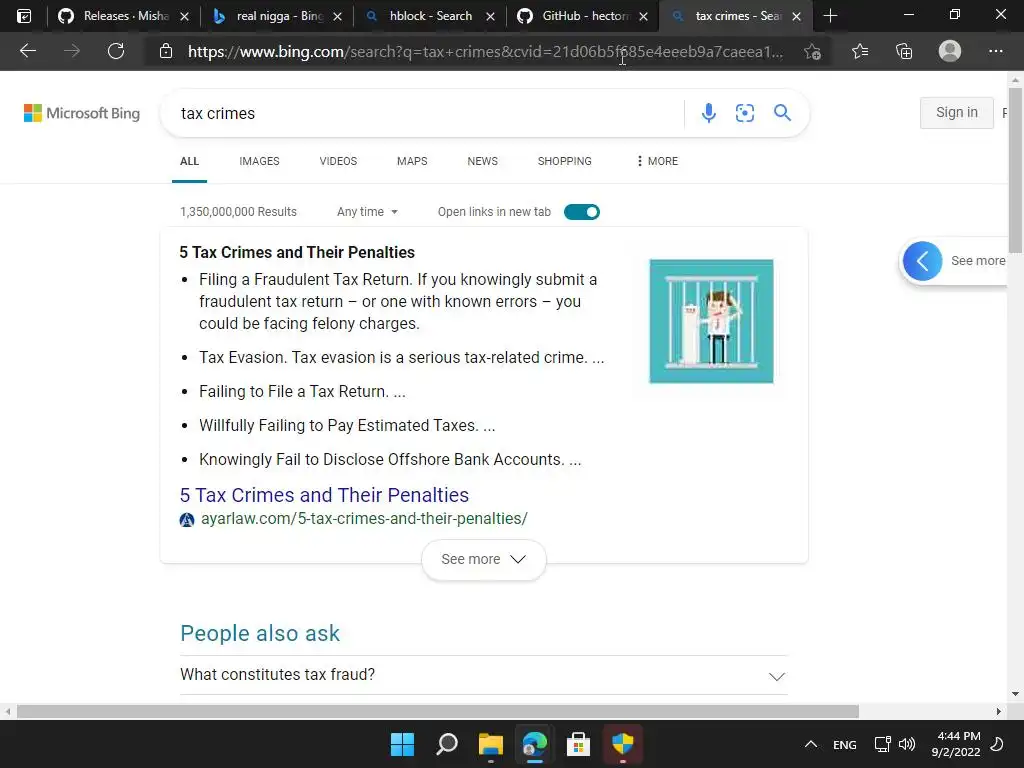This screenshot has height=768, width=1024.
Task: Select the NEWS results tab
Action: click(x=483, y=161)
